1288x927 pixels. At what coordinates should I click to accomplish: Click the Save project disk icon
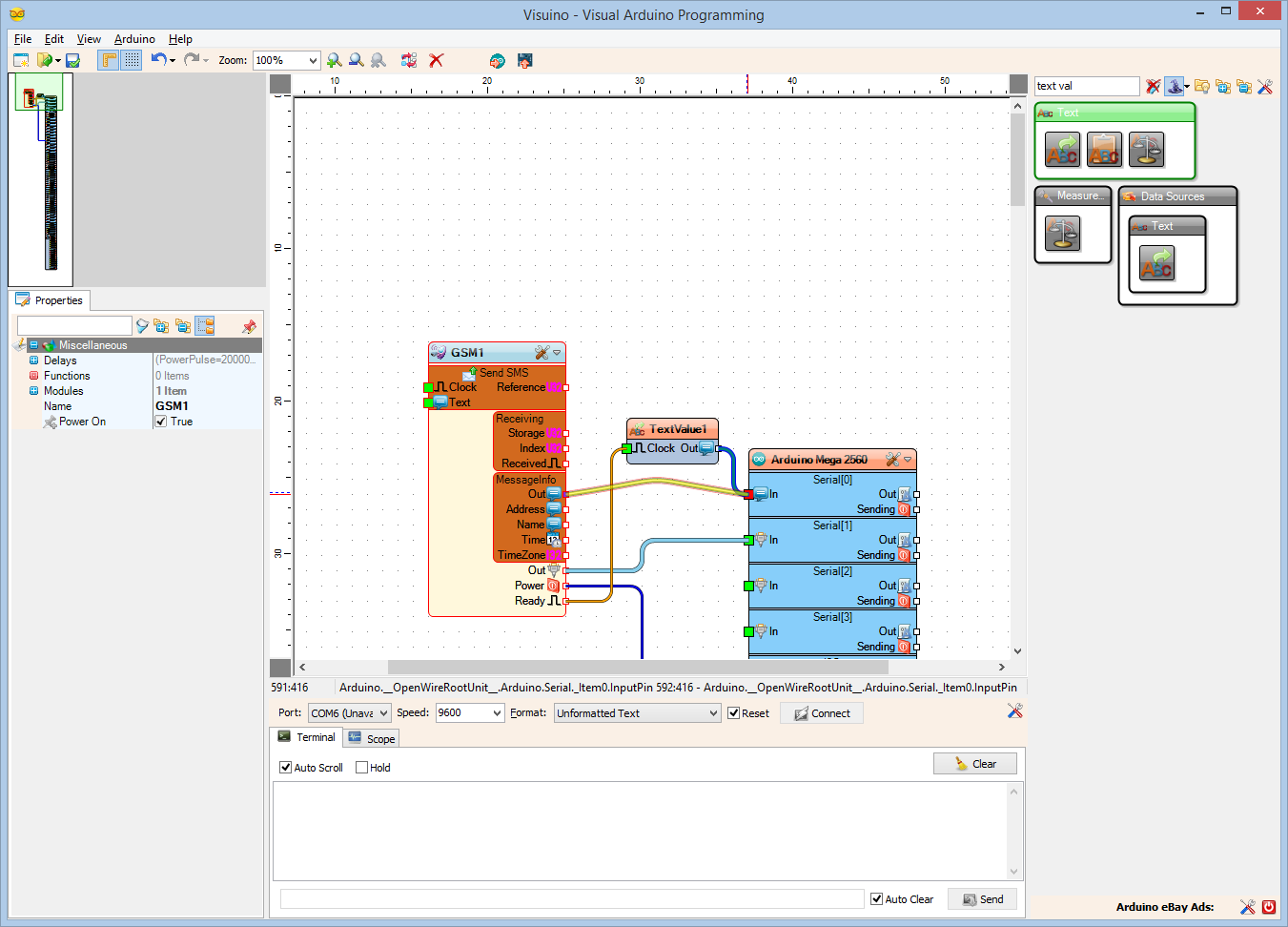point(72,60)
